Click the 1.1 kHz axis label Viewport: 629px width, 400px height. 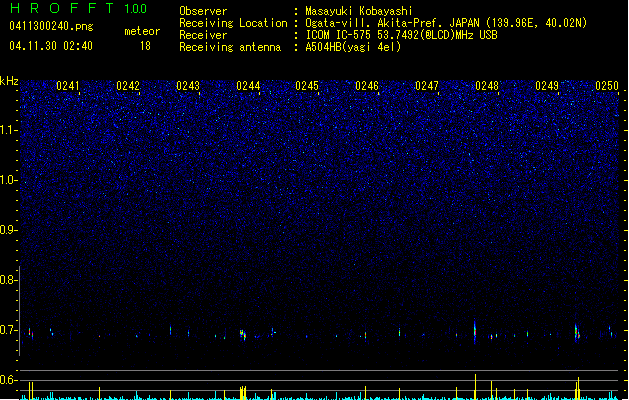(x=8, y=130)
